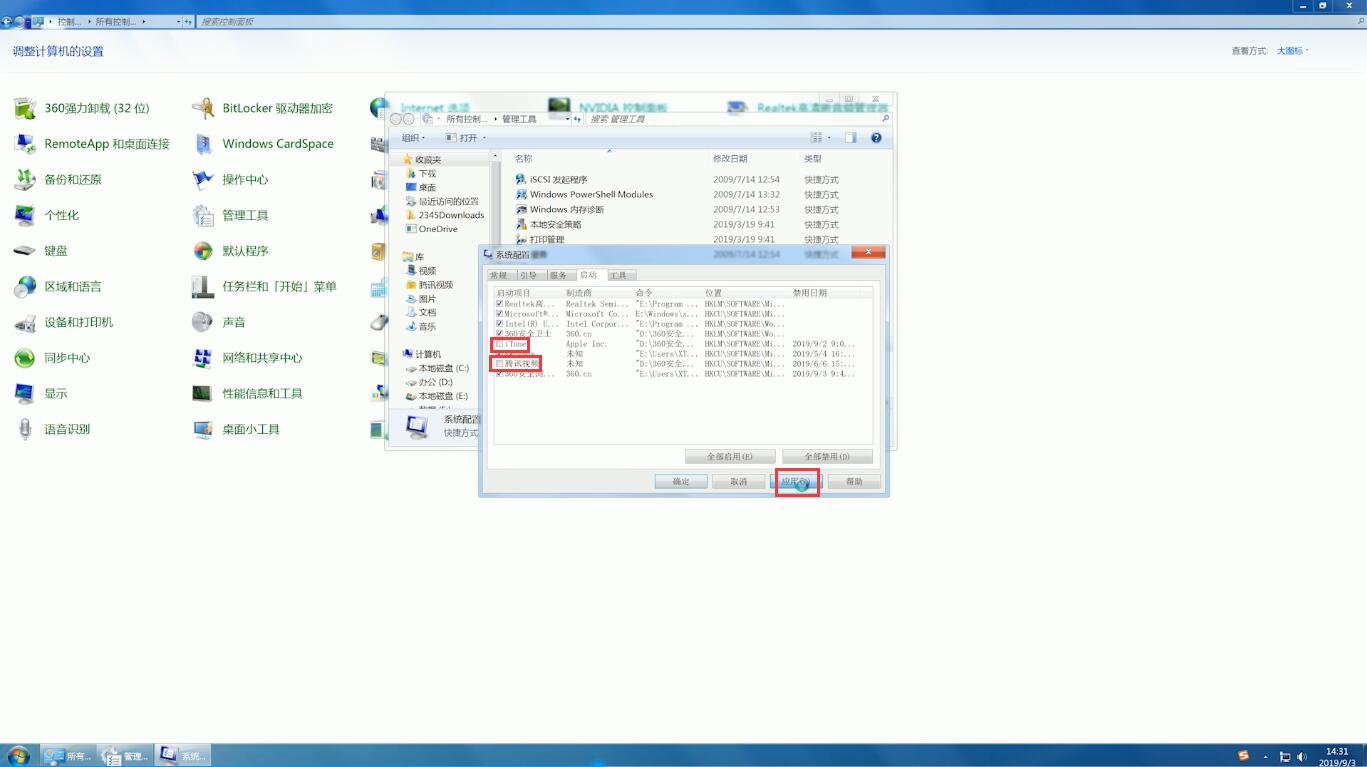Uncheck the Realtek startup item
Image resolution: width=1367 pixels, height=767 pixels.
click(x=499, y=304)
